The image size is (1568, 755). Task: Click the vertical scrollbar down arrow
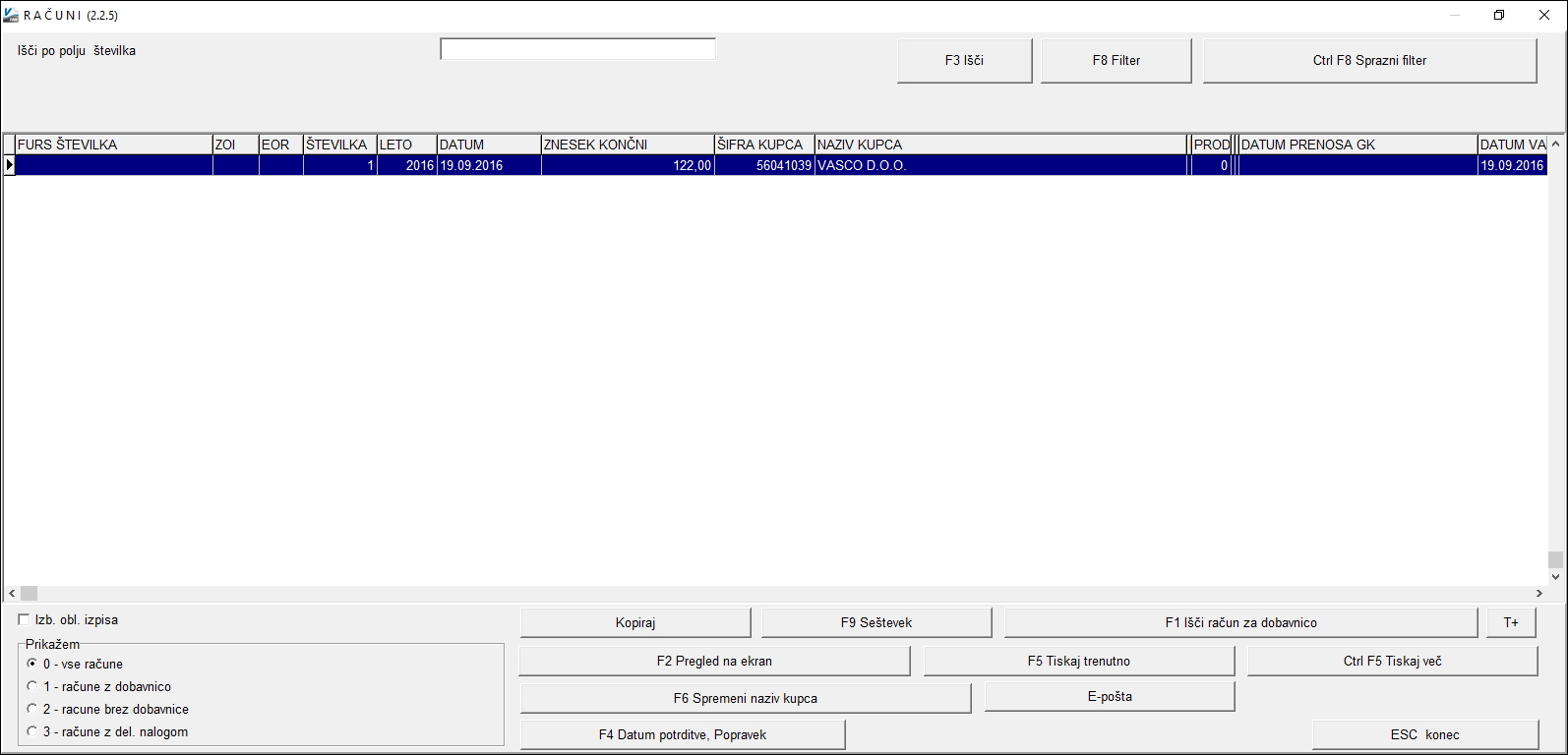pos(1555,577)
